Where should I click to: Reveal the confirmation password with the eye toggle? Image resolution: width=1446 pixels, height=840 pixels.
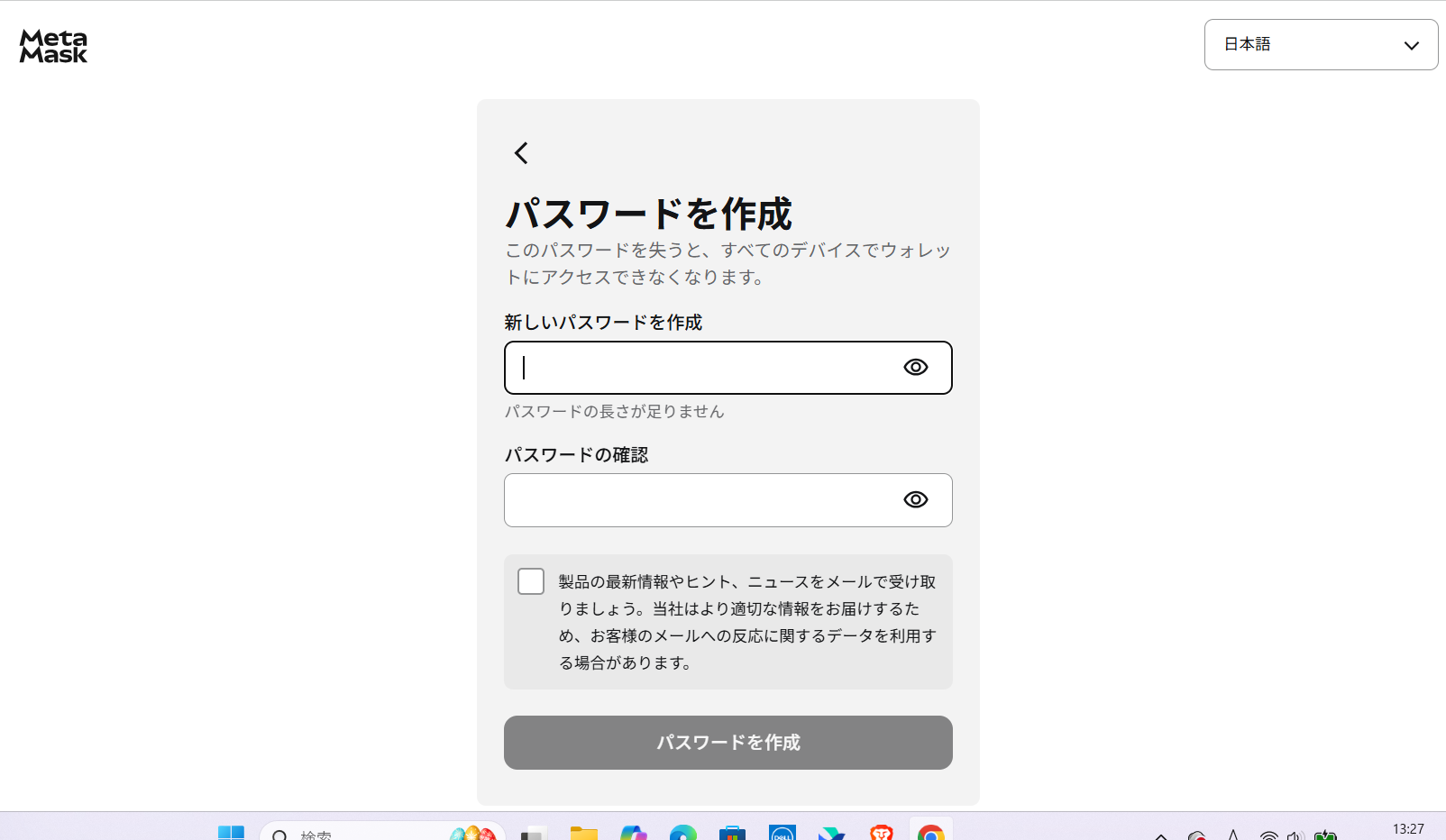[x=915, y=499]
